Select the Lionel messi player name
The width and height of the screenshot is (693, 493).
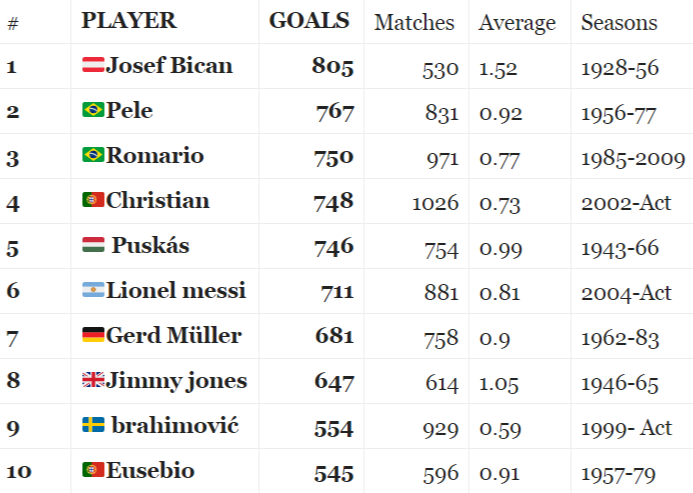click(x=175, y=291)
